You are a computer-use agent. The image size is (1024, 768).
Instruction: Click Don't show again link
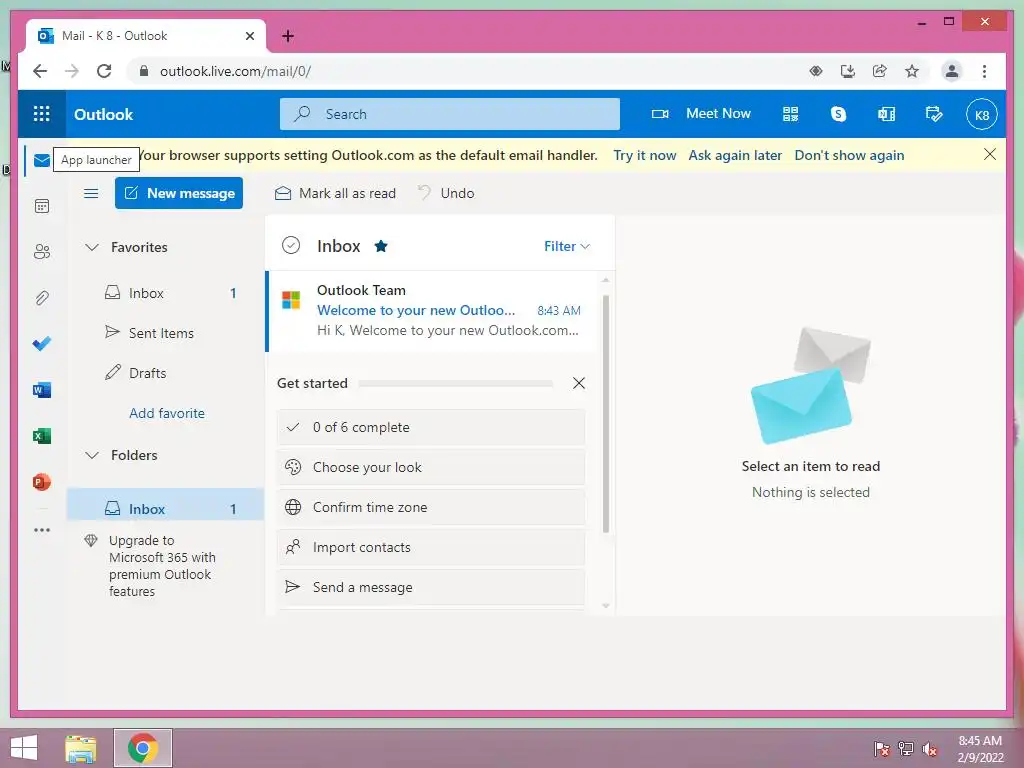click(849, 155)
